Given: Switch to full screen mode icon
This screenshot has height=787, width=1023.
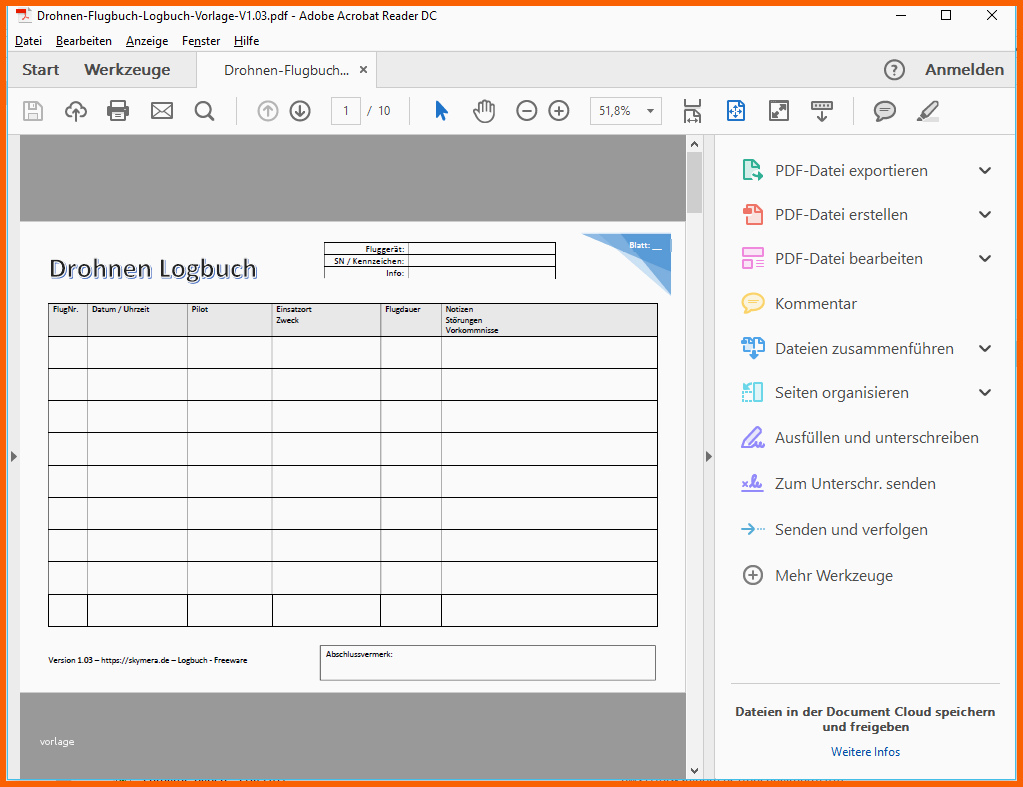Looking at the screenshot, I should pyautogui.click(x=779, y=111).
